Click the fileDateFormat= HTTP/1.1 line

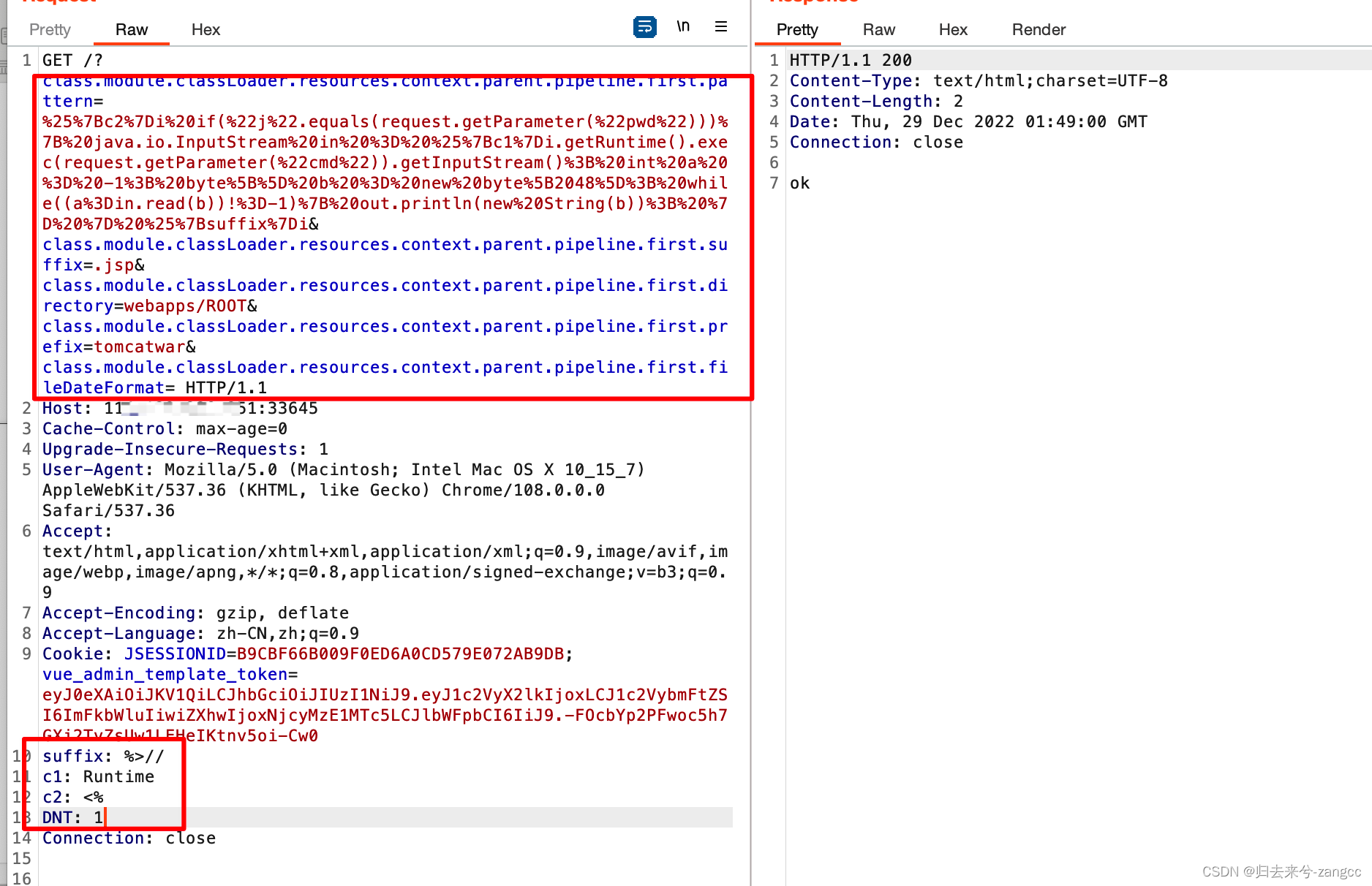pos(154,387)
